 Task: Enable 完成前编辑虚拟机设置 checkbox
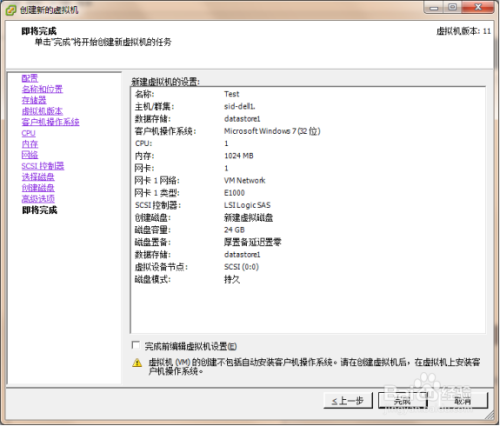pos(136,345)
